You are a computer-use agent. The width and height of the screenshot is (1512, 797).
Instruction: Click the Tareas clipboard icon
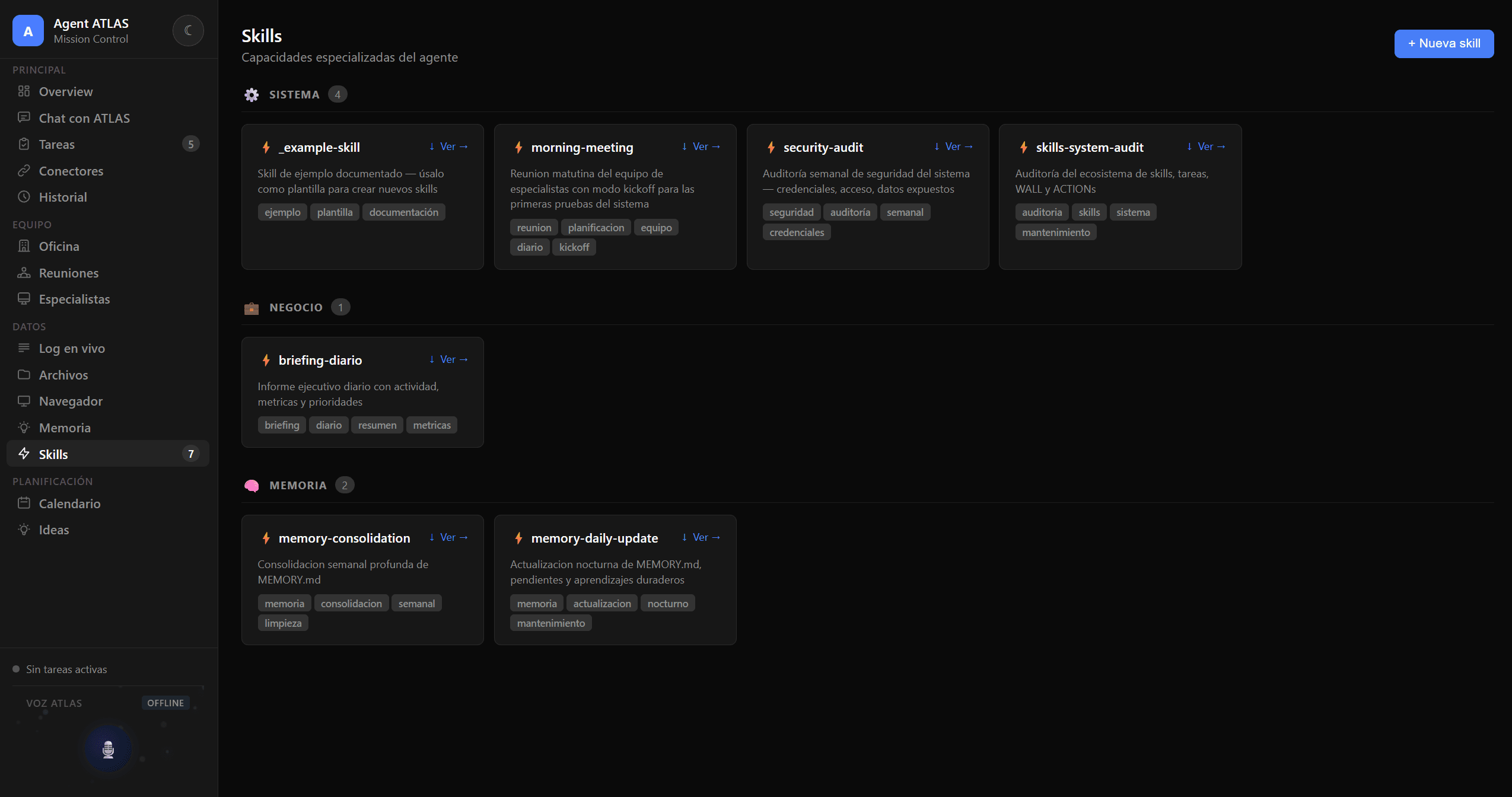point(24,144)
